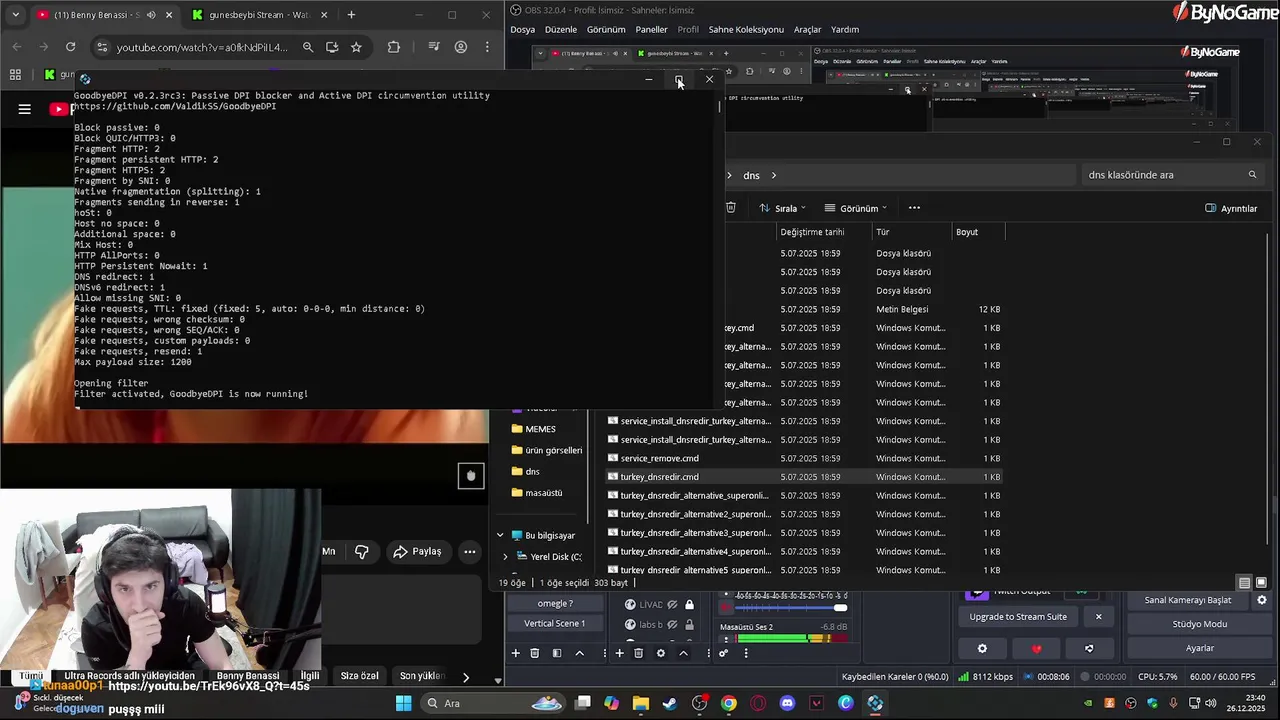Toggle the Ayrıntılar details pane
This screenshot has width=1280, height=720.
coord(1231,208)
